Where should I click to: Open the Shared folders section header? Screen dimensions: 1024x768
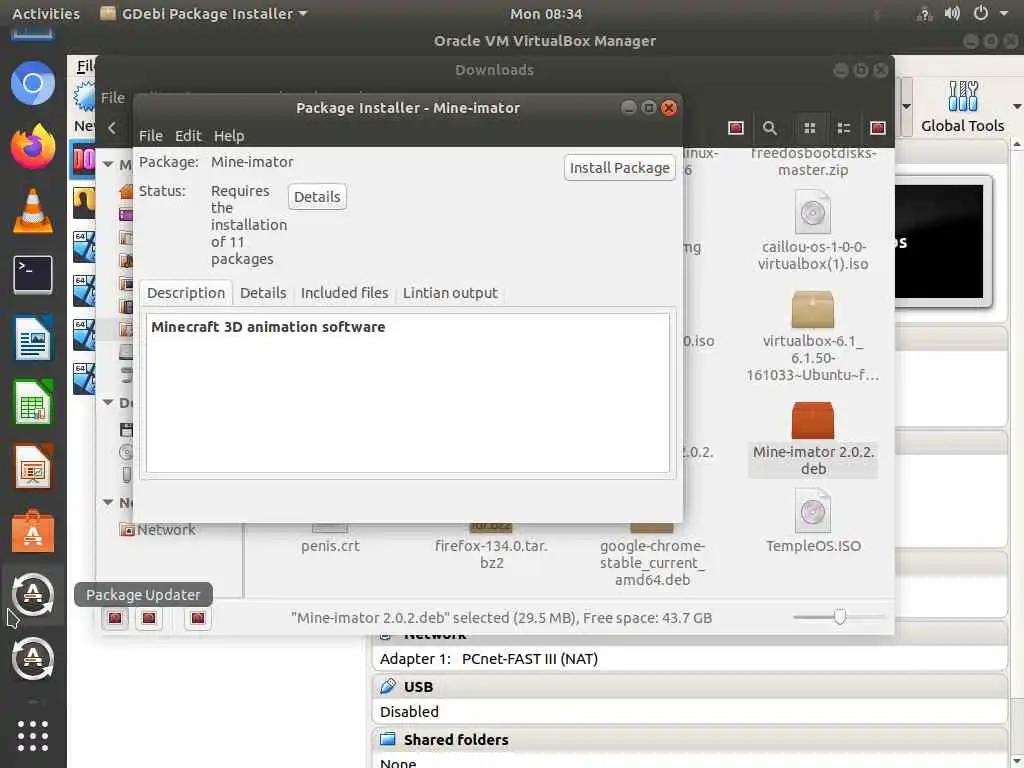click(456, 739)
